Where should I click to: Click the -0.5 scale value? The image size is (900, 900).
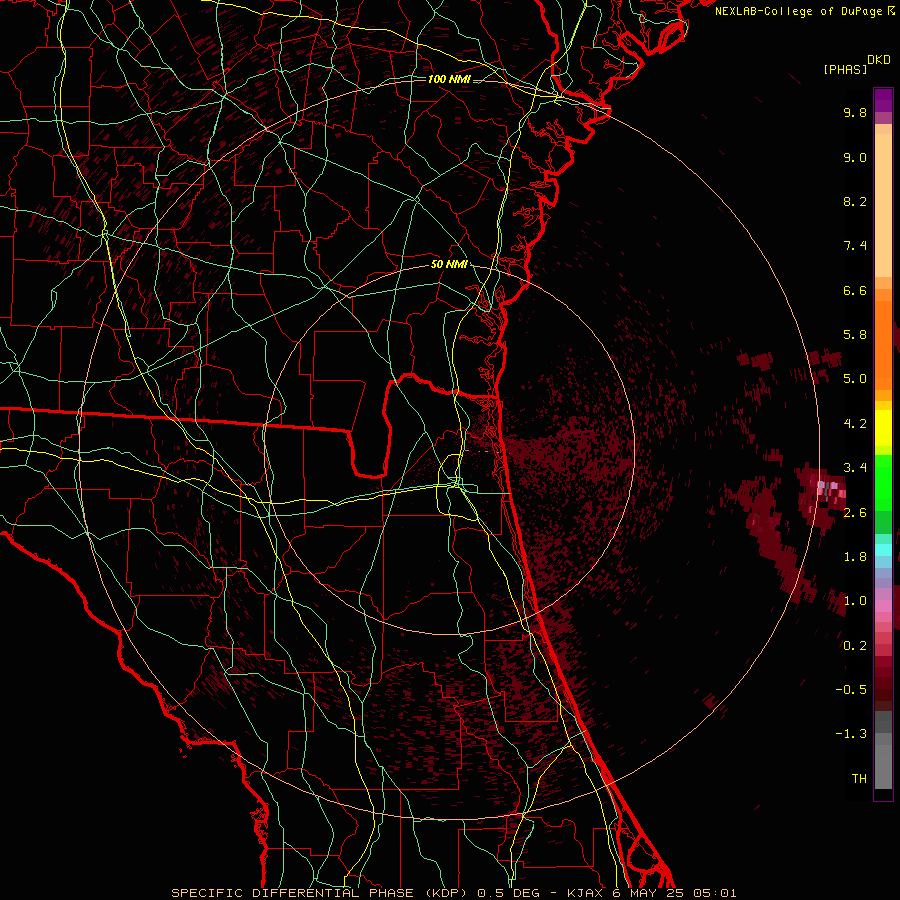coord(851,690)
